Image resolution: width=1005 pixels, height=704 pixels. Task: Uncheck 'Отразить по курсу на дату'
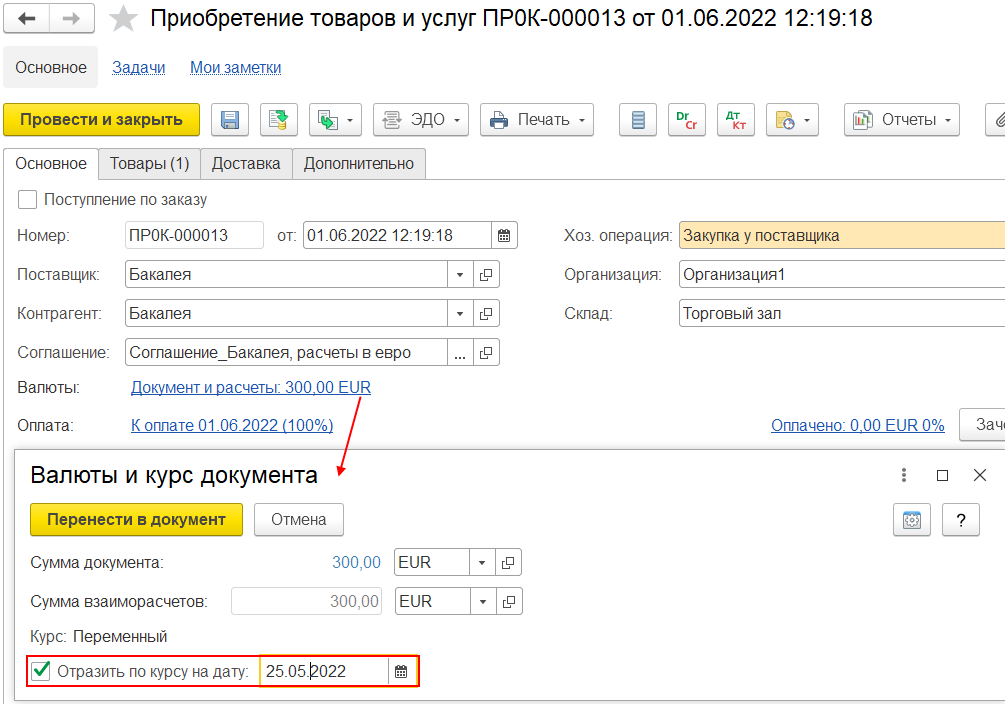[x=42, y=671]
